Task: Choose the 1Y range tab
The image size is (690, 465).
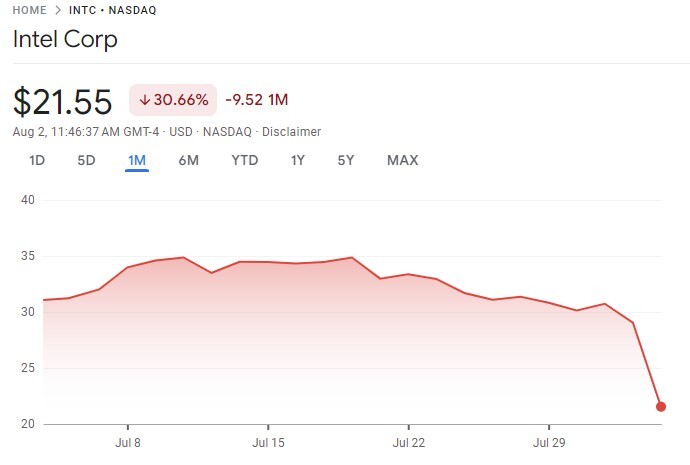Action: pyautogui.click(x=298, y=160)
